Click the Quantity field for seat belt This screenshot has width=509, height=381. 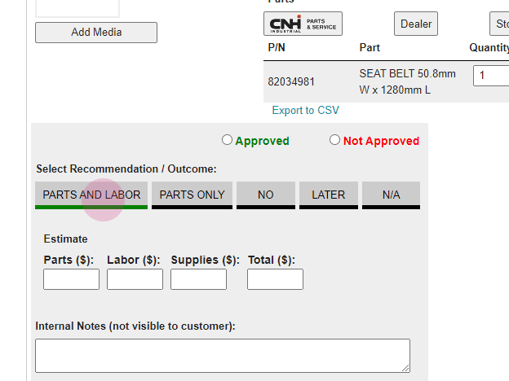491,76
